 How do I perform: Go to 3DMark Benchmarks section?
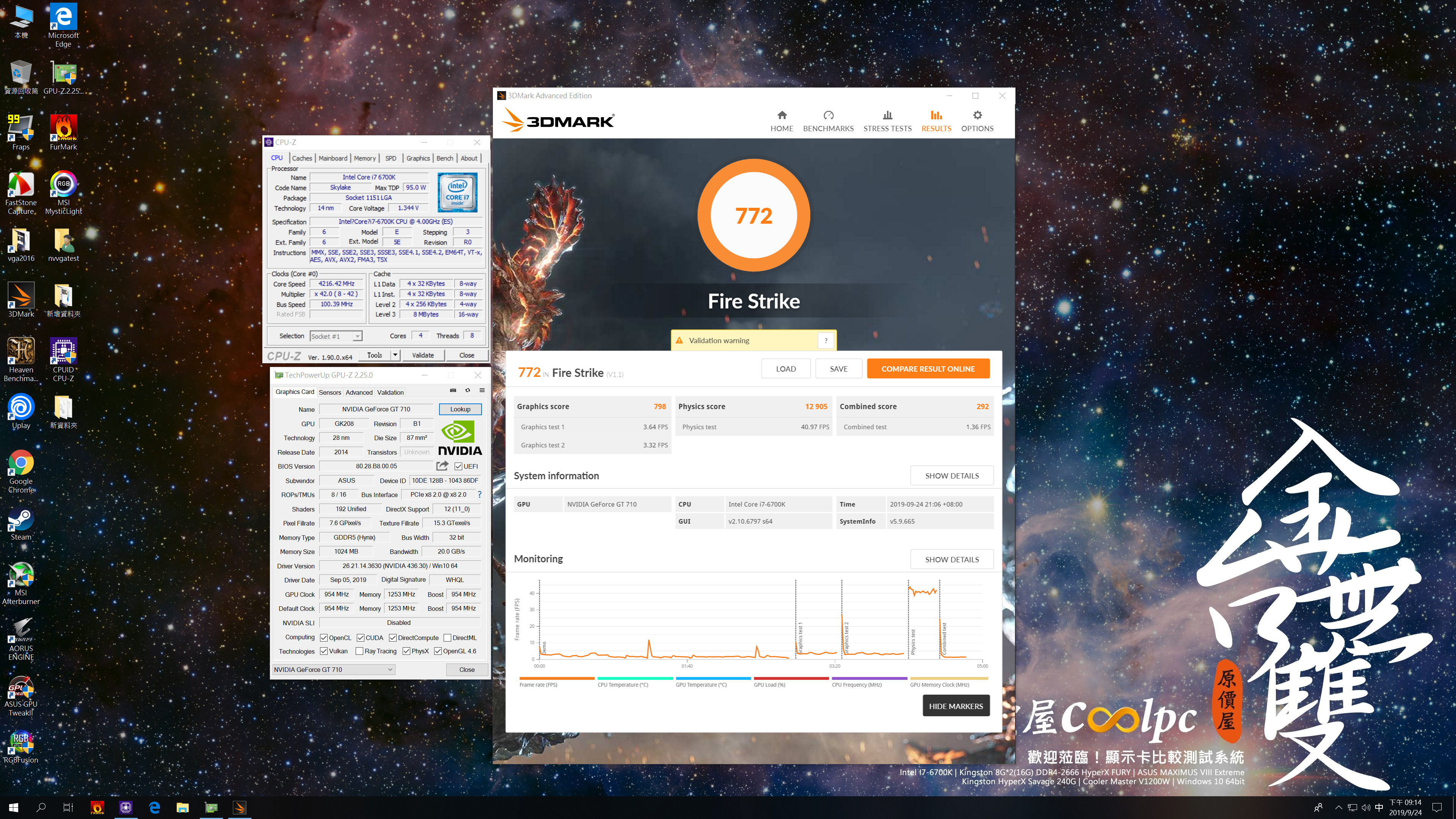pos(828,121)
